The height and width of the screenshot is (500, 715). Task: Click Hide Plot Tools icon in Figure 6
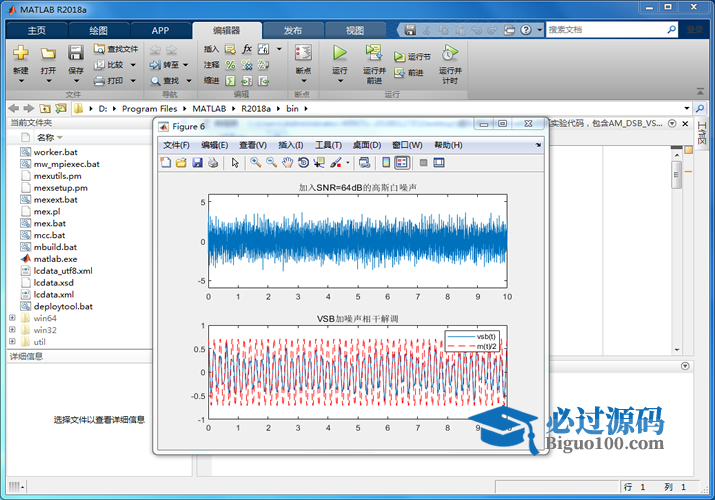pos(423,163)
